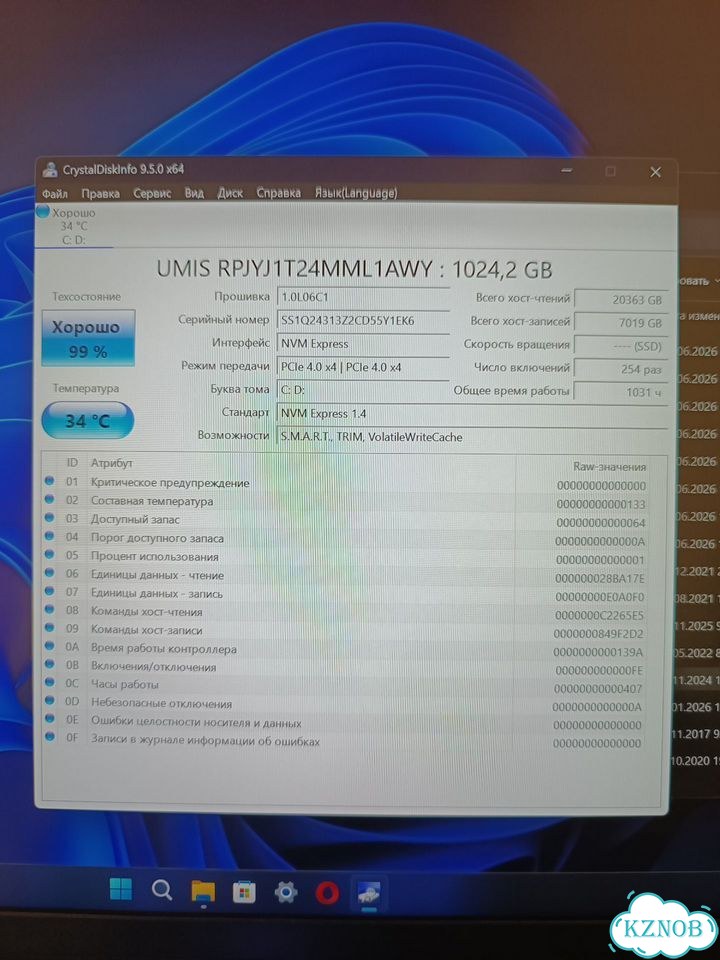This screenshot has width=720, height=960.
Task: Click status dot of Небезопасные отключения row
Action: pos(50,701)
